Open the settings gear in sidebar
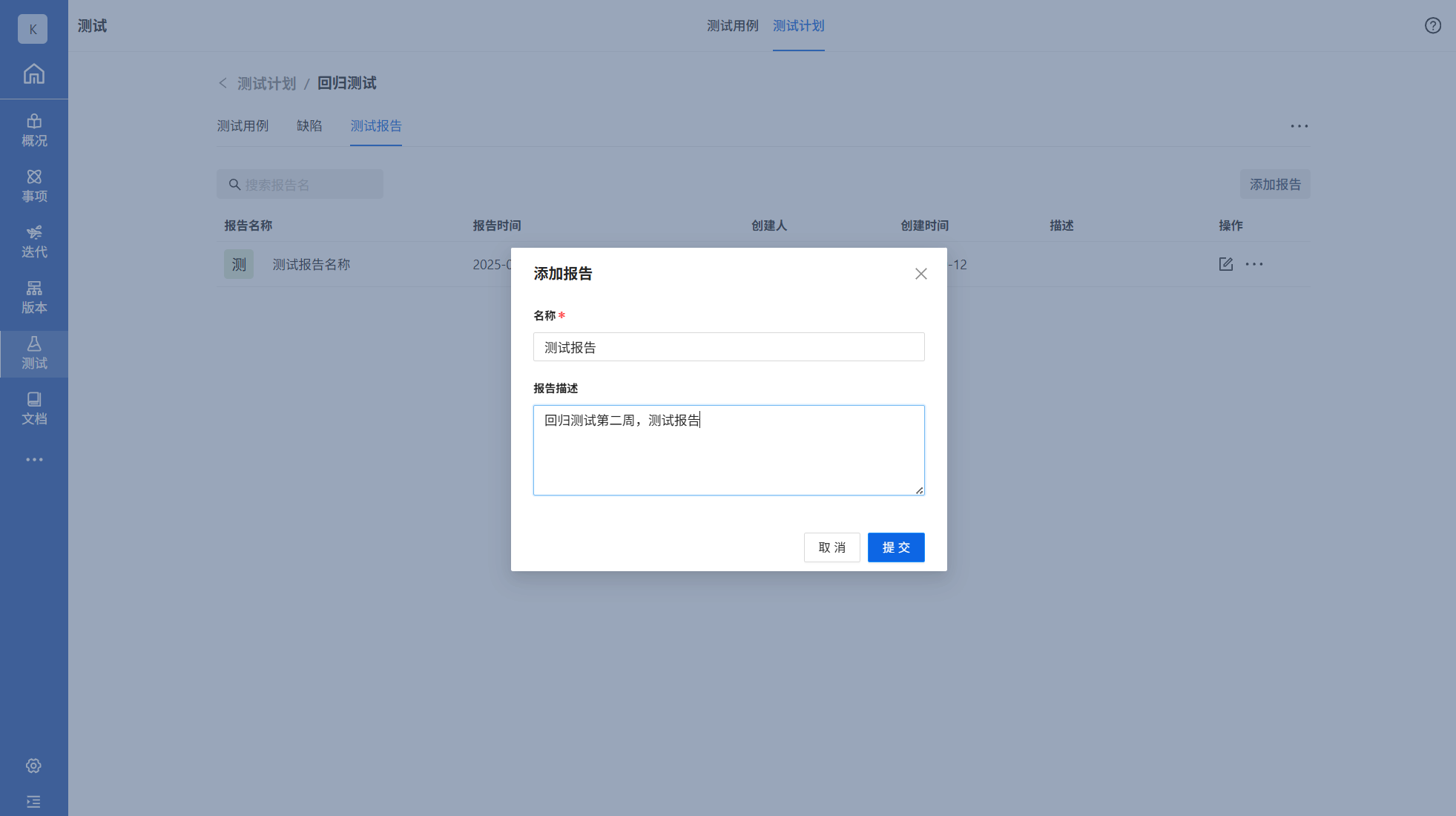 [33, 766]
